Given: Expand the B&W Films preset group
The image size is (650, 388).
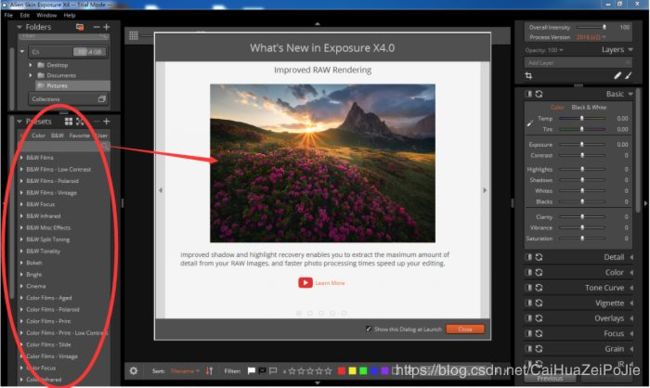Looking at the screenshot, I should tap(22, 158).
